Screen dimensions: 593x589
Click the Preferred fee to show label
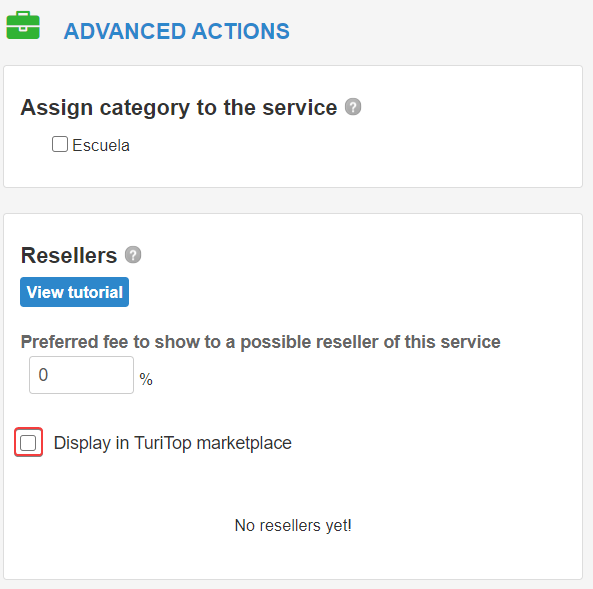tap(261, 342)
